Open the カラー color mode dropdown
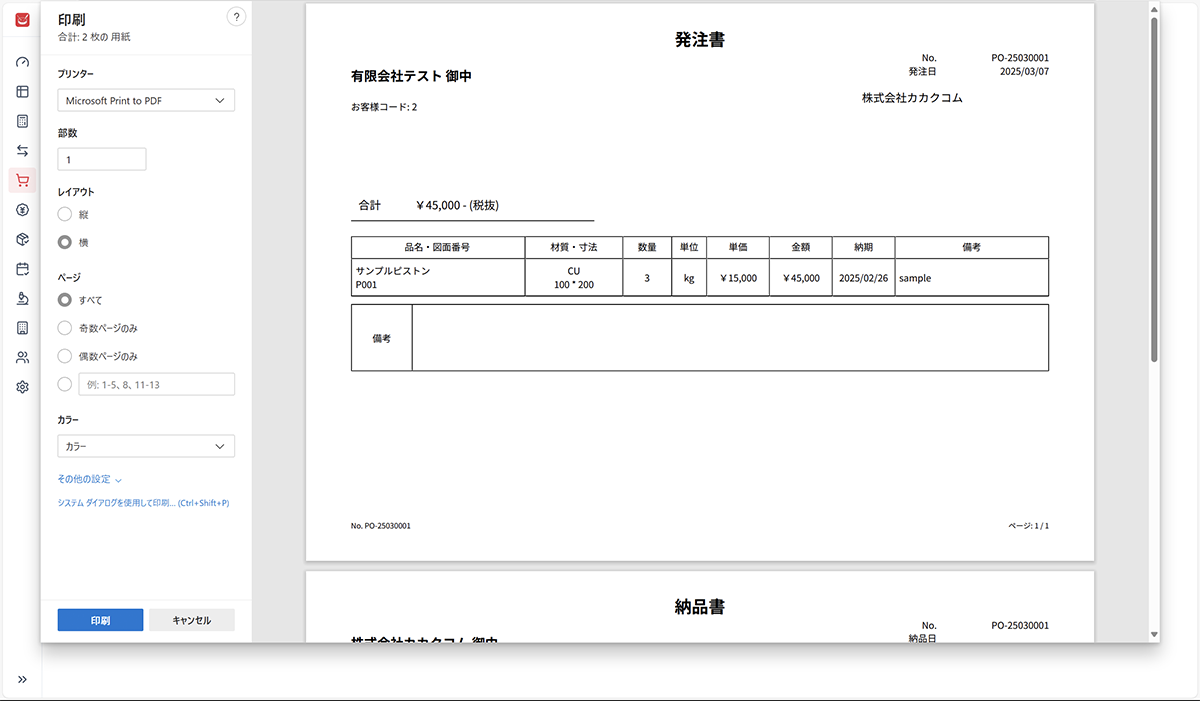The height and width of the screenshot is (701, 1200). [146, 446]
